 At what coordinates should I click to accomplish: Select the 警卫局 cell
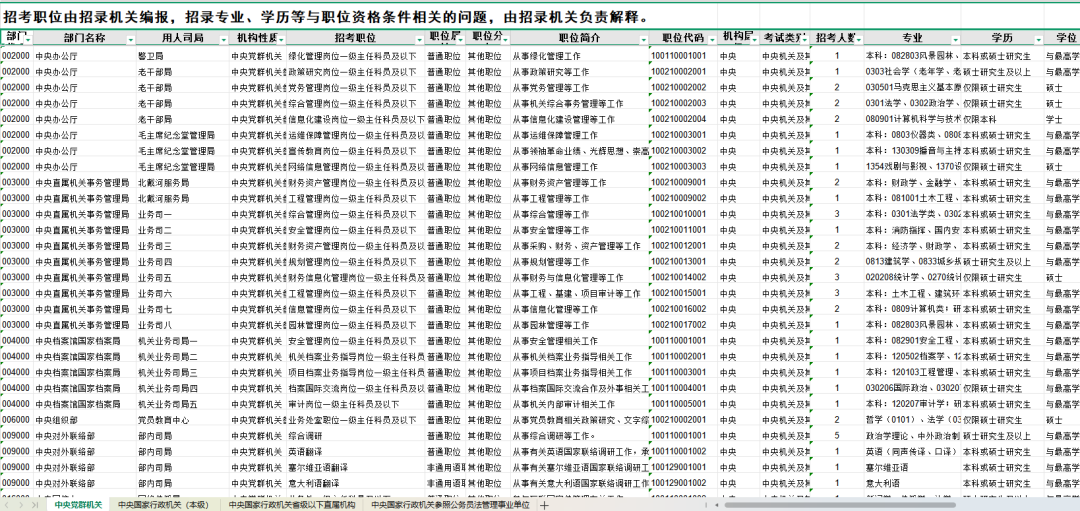coord(182,56)
